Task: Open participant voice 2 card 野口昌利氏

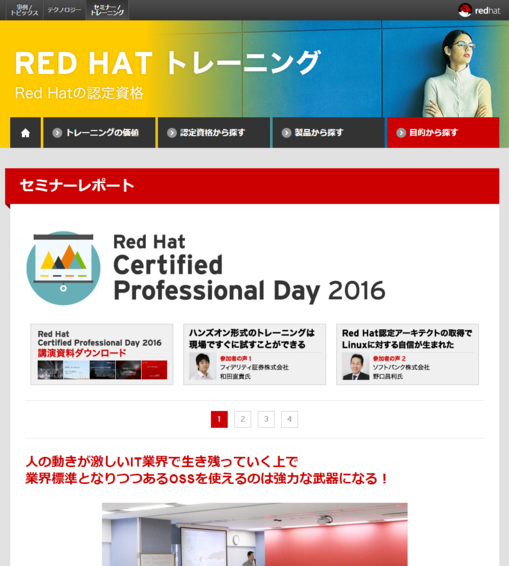Action: coord(408,354)
